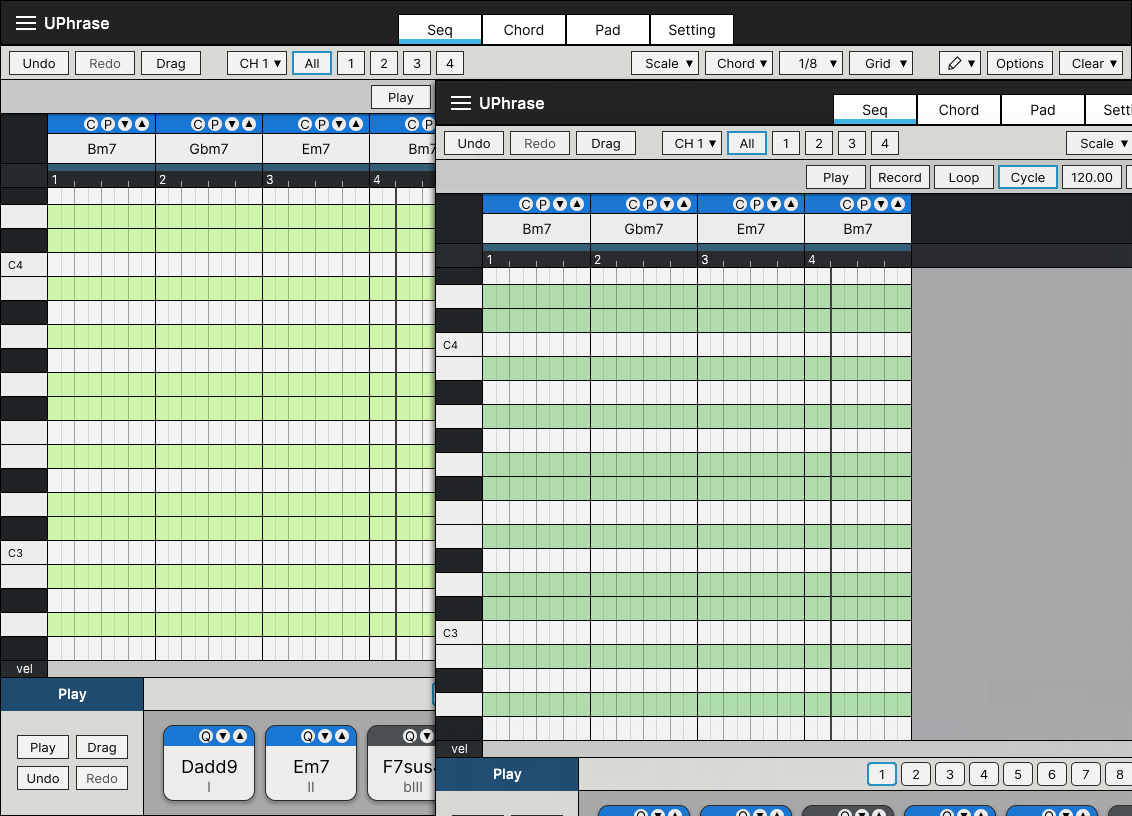Image resolution: width=1132 pixels, height=816 pixels.
Task: Open the 1/8 note length dropdown
Action: [811, 64]
